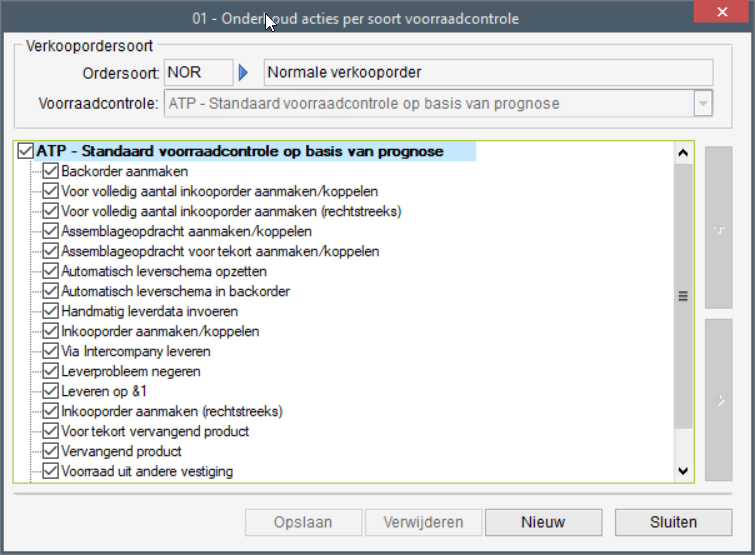
Task: Click the Sluiten button
Action: [x=671, y=521]
